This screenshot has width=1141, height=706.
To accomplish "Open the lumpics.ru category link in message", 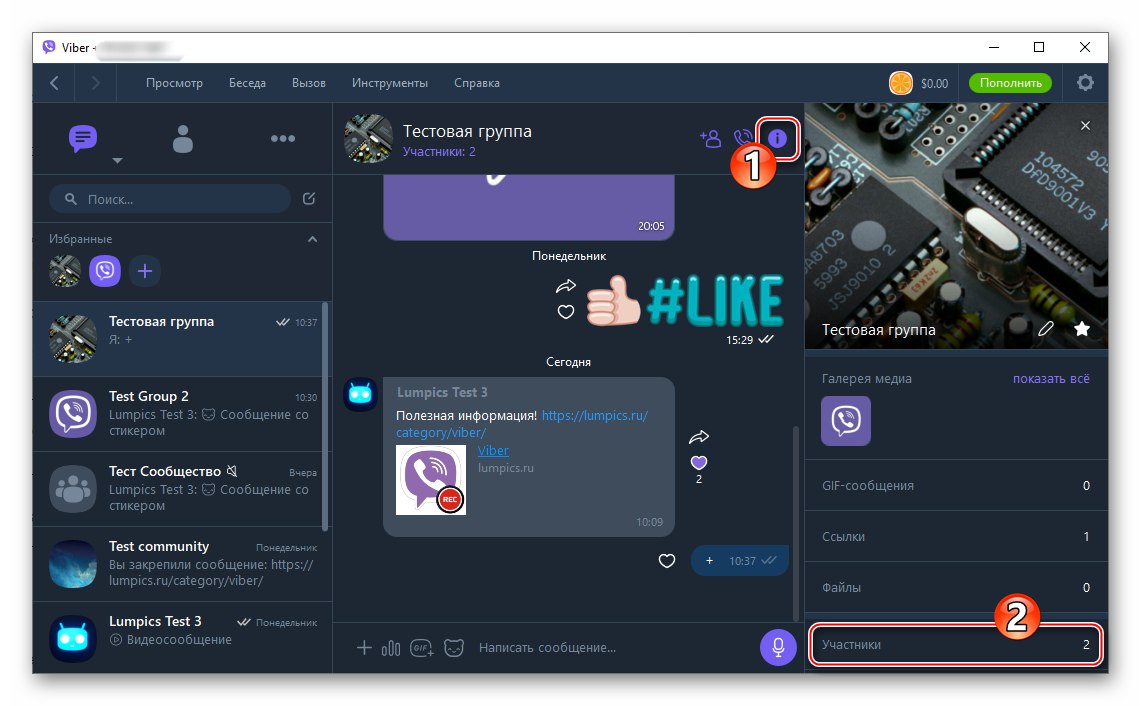I will (x=522, y=424).
